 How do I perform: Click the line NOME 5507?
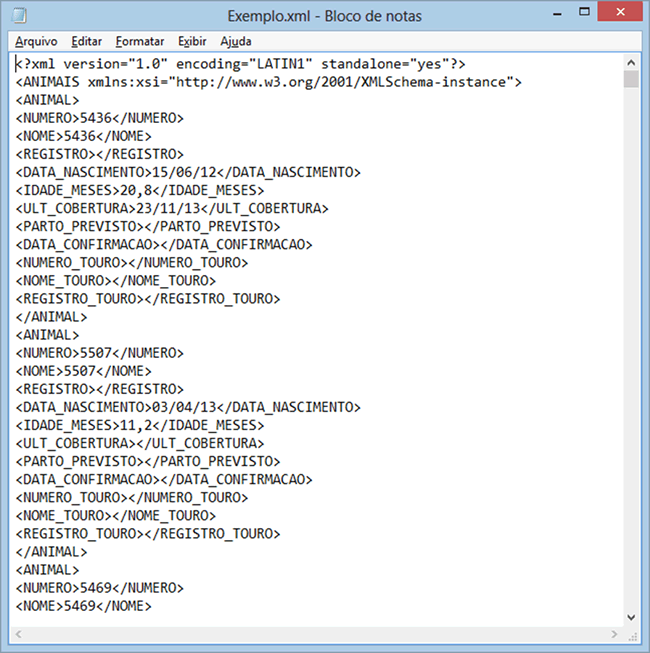tap(84, 371)
